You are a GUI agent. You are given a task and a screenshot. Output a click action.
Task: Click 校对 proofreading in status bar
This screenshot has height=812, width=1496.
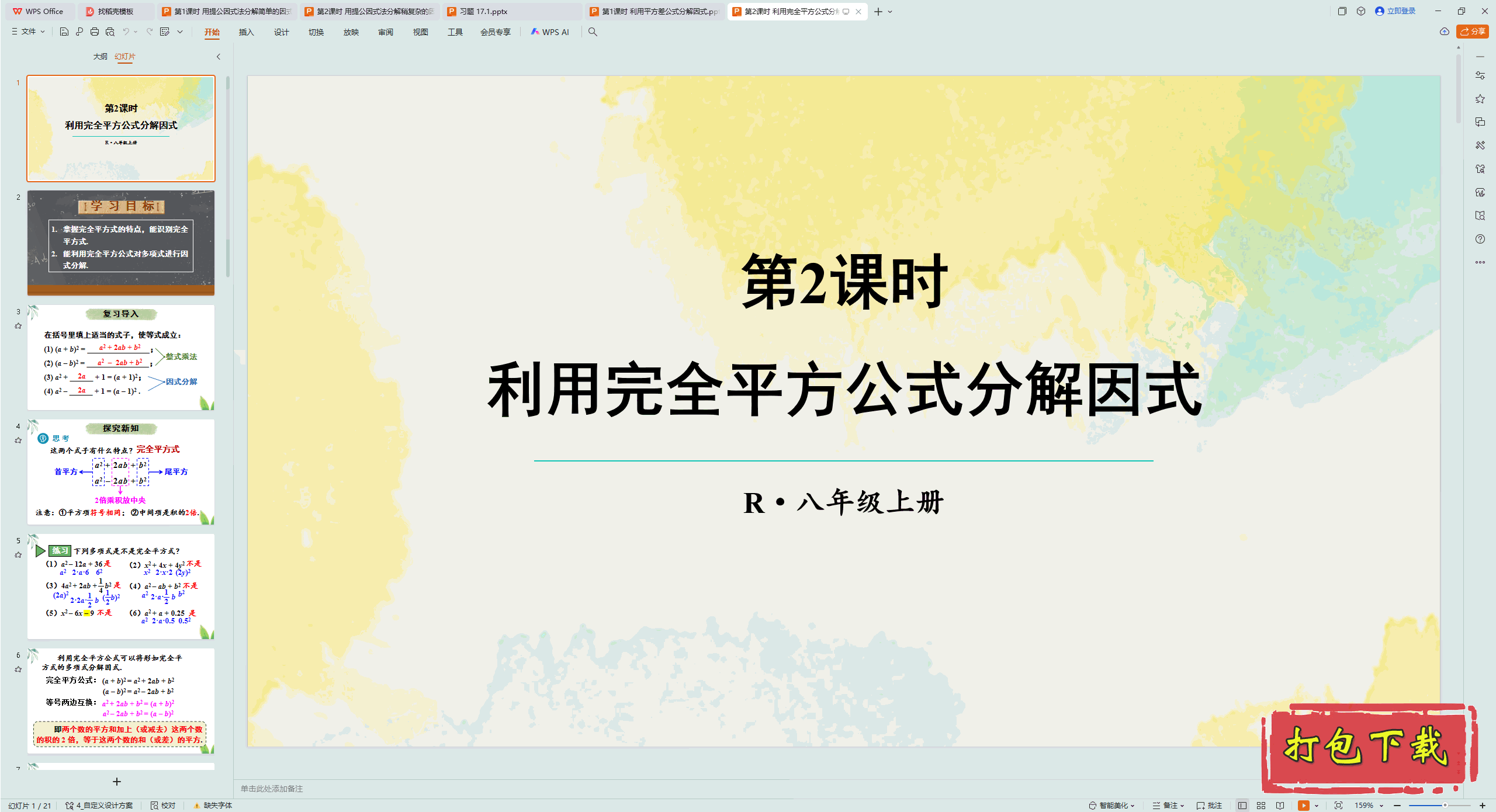point(163,806)
